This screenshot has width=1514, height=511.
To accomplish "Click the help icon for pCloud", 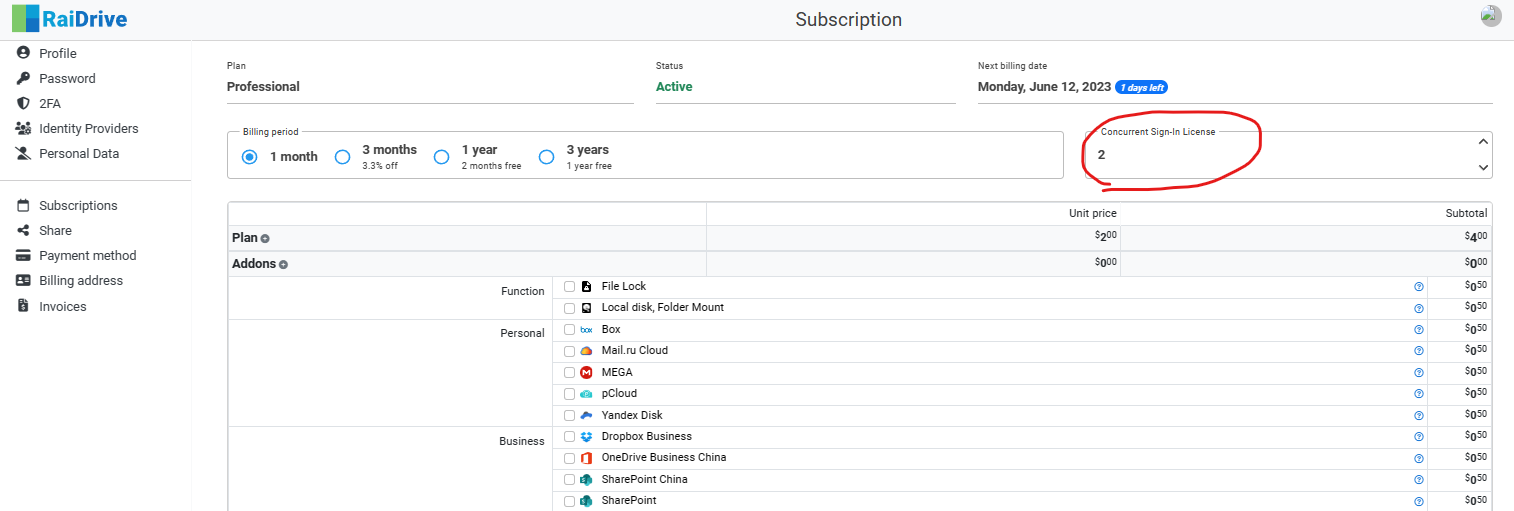I will [1418, 394].
